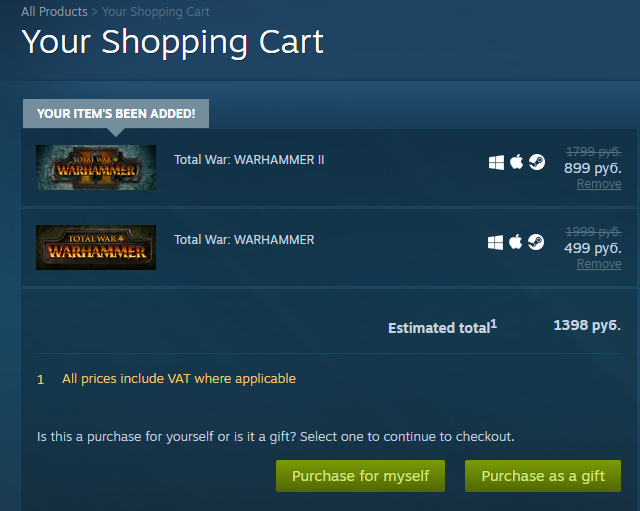Click Windows icon for Total War: WARHAMMER II
Image resolution: width=640 pixels, height=511 pixels.
(497, 162)
